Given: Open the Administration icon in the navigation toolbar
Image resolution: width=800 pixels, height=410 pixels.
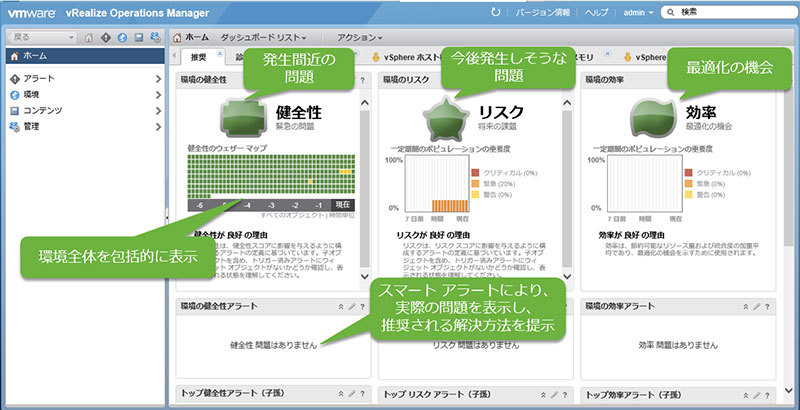Looking at the screenshot, I should [155, 37].
